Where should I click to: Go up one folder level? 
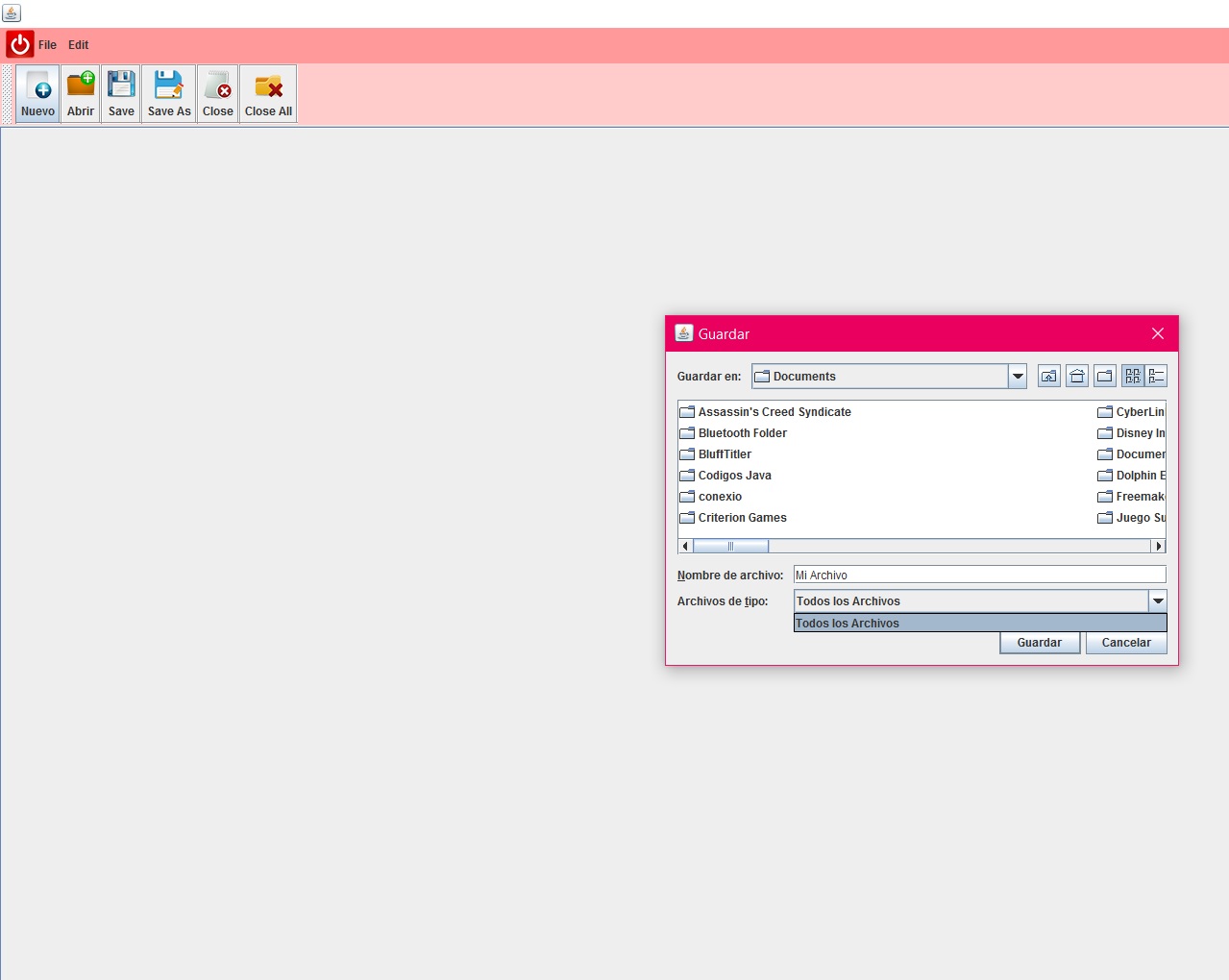(1049, 377)
